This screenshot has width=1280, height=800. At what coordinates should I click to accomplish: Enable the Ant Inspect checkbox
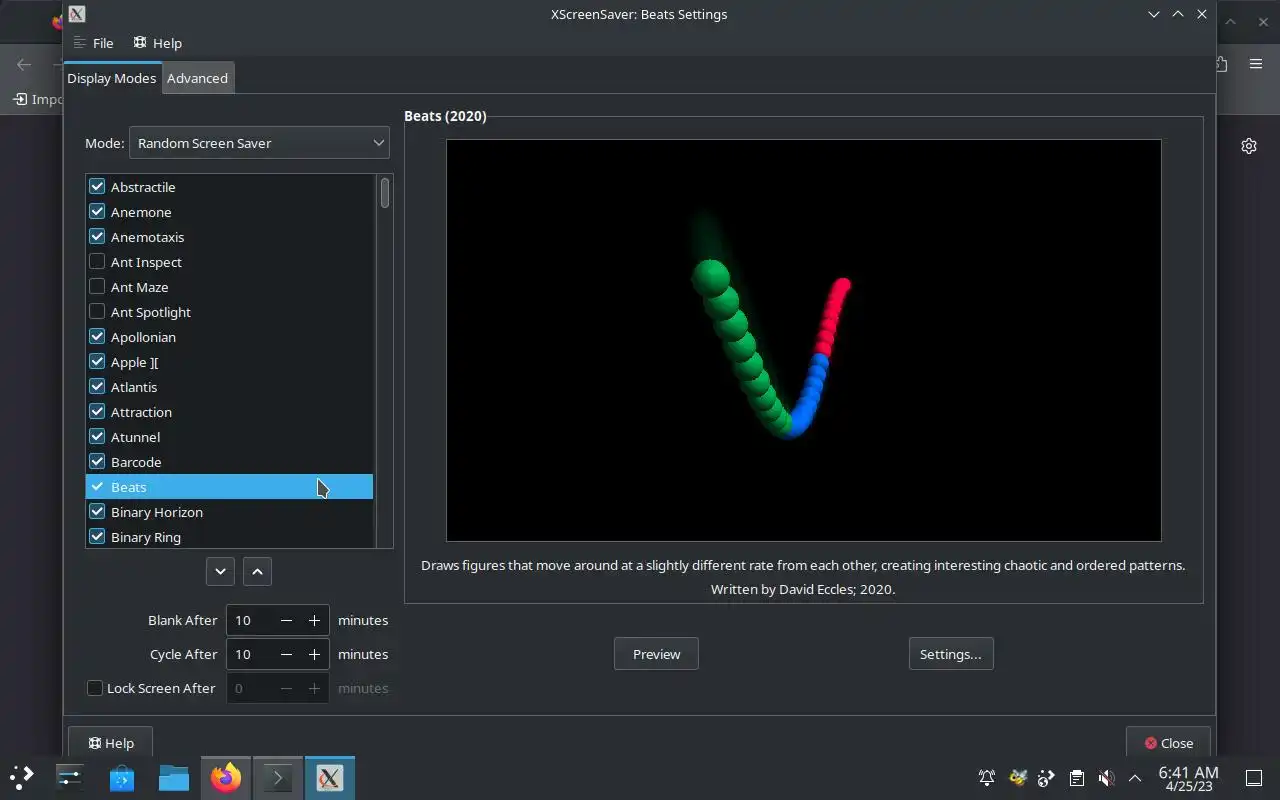point(97,261)
